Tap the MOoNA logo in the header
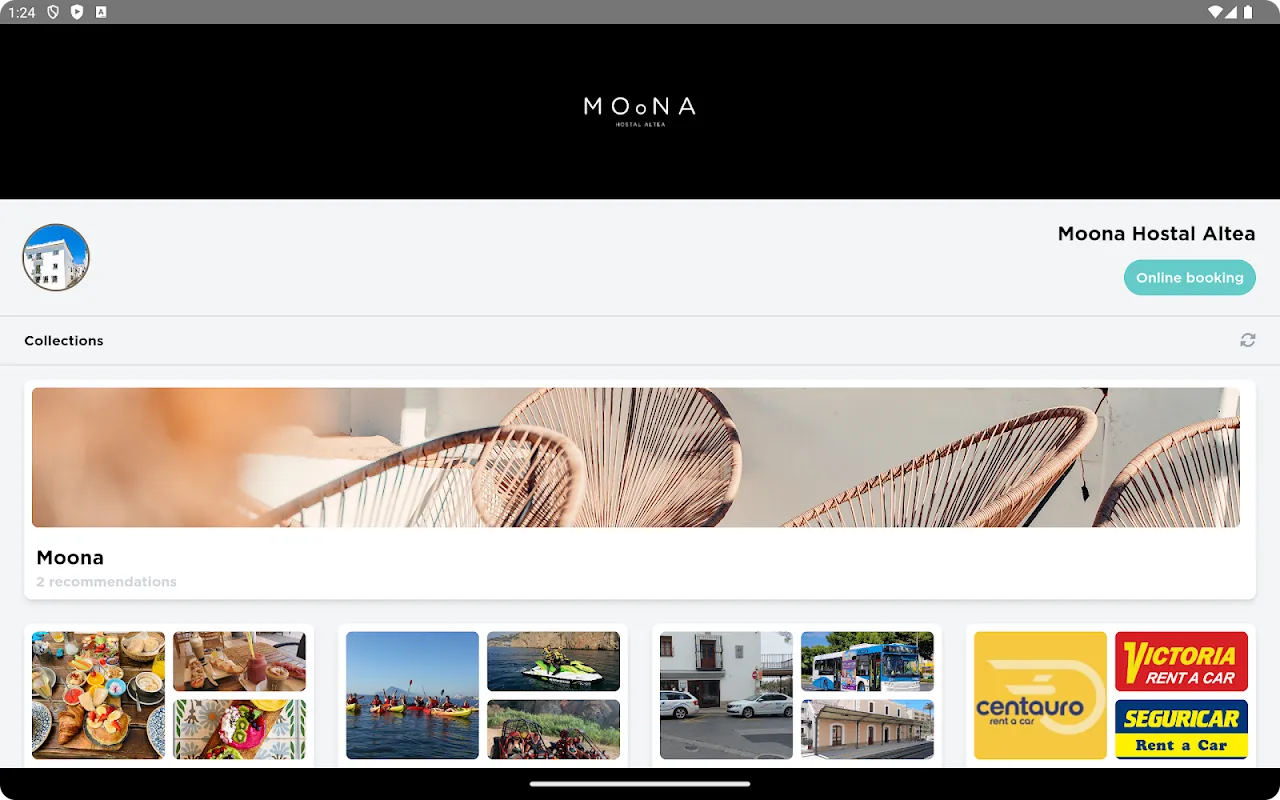1280x800 pixels. (x=640, y=111)
